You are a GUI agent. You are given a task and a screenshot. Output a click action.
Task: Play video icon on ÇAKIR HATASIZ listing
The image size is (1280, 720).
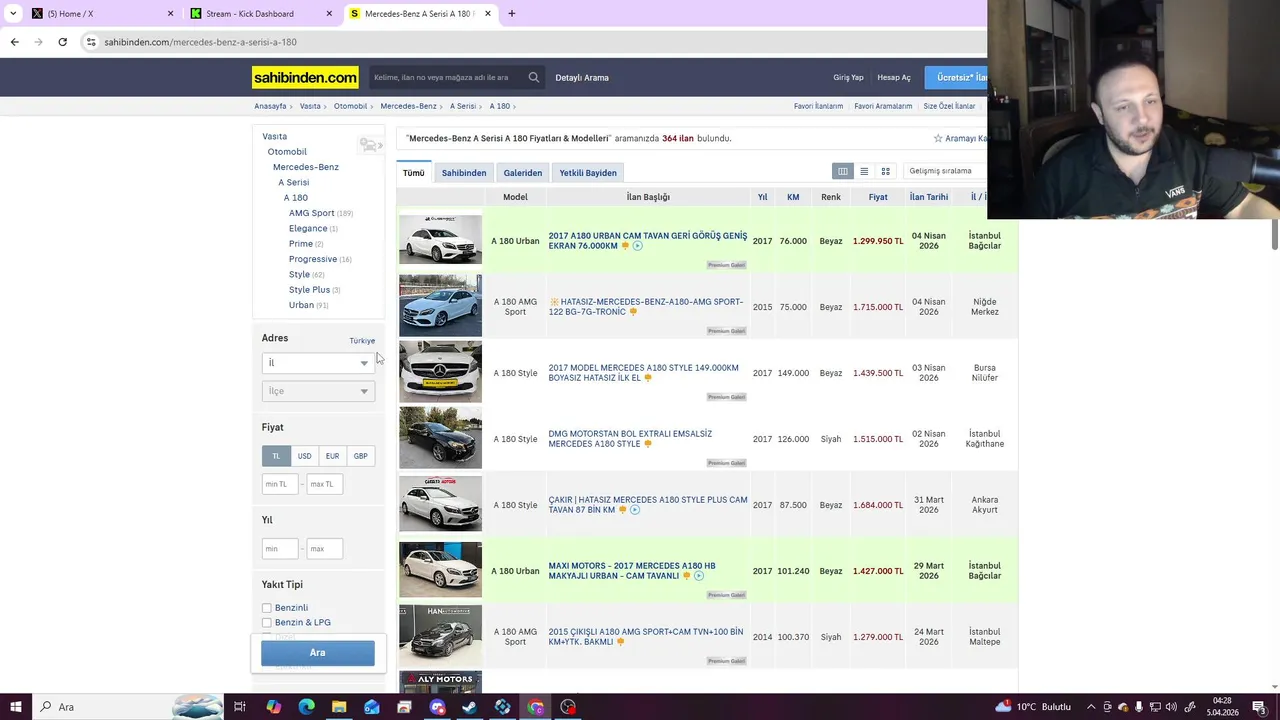635,510
